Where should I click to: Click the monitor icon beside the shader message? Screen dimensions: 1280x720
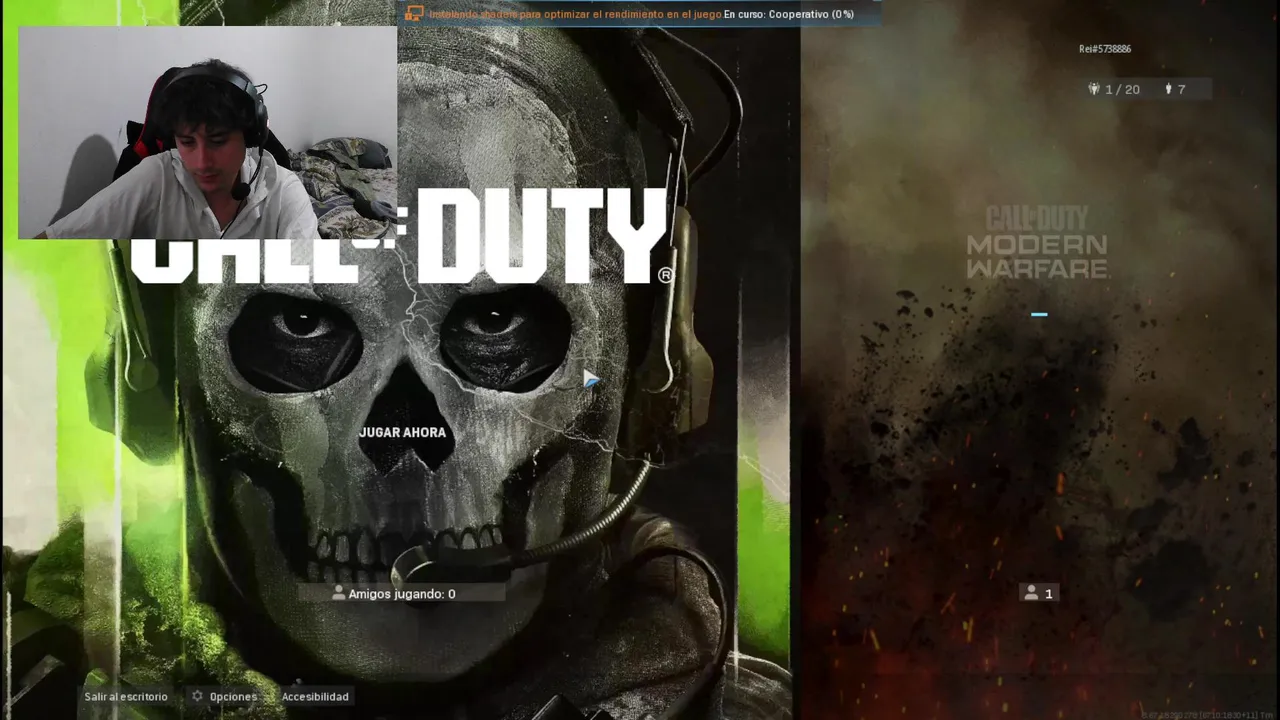(414, 14)
